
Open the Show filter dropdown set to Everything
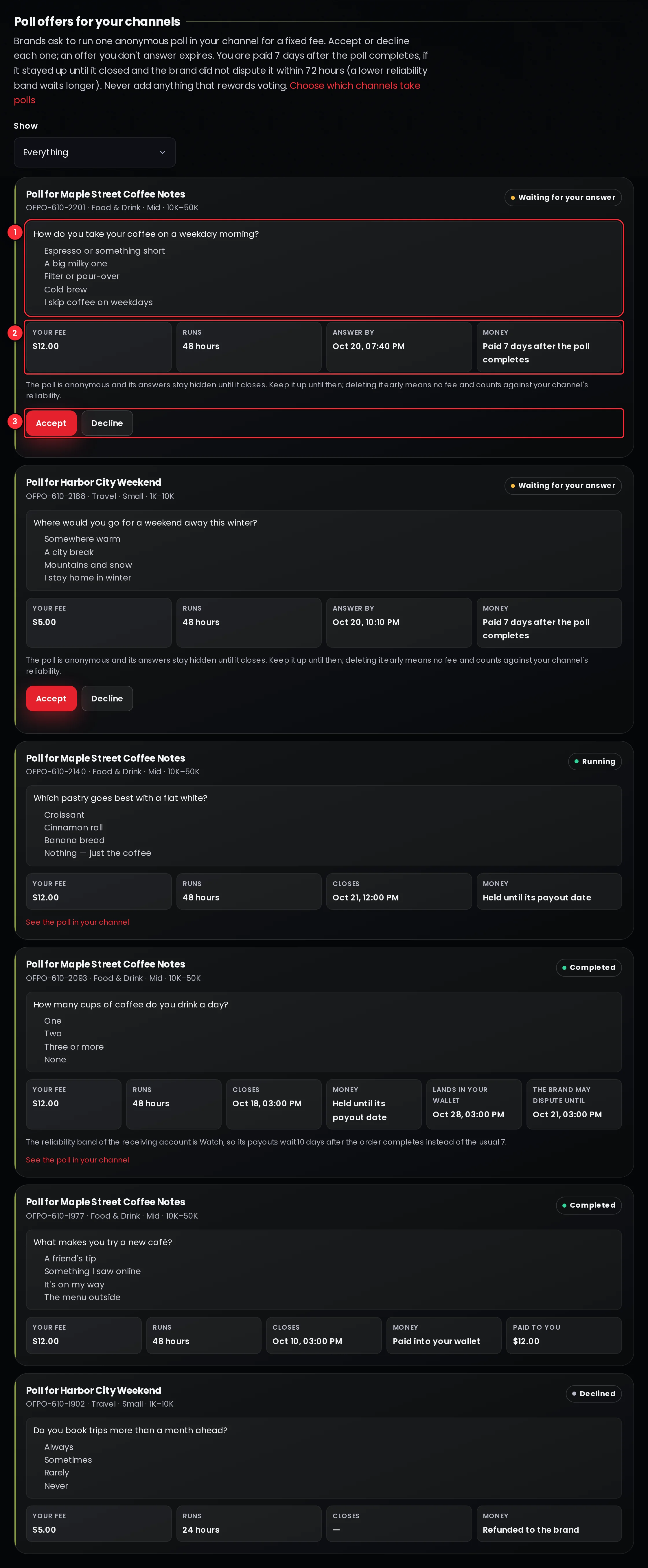click(94, 152)
